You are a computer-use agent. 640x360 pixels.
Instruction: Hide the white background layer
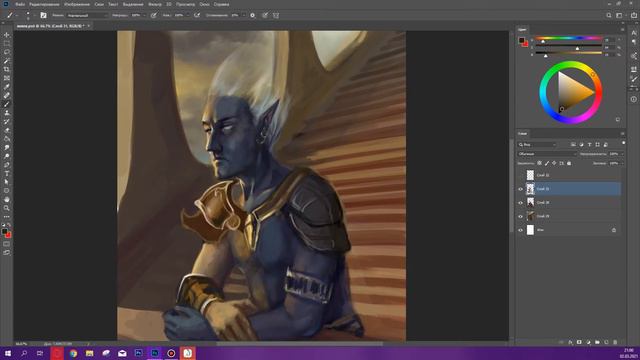click(520, 230)
